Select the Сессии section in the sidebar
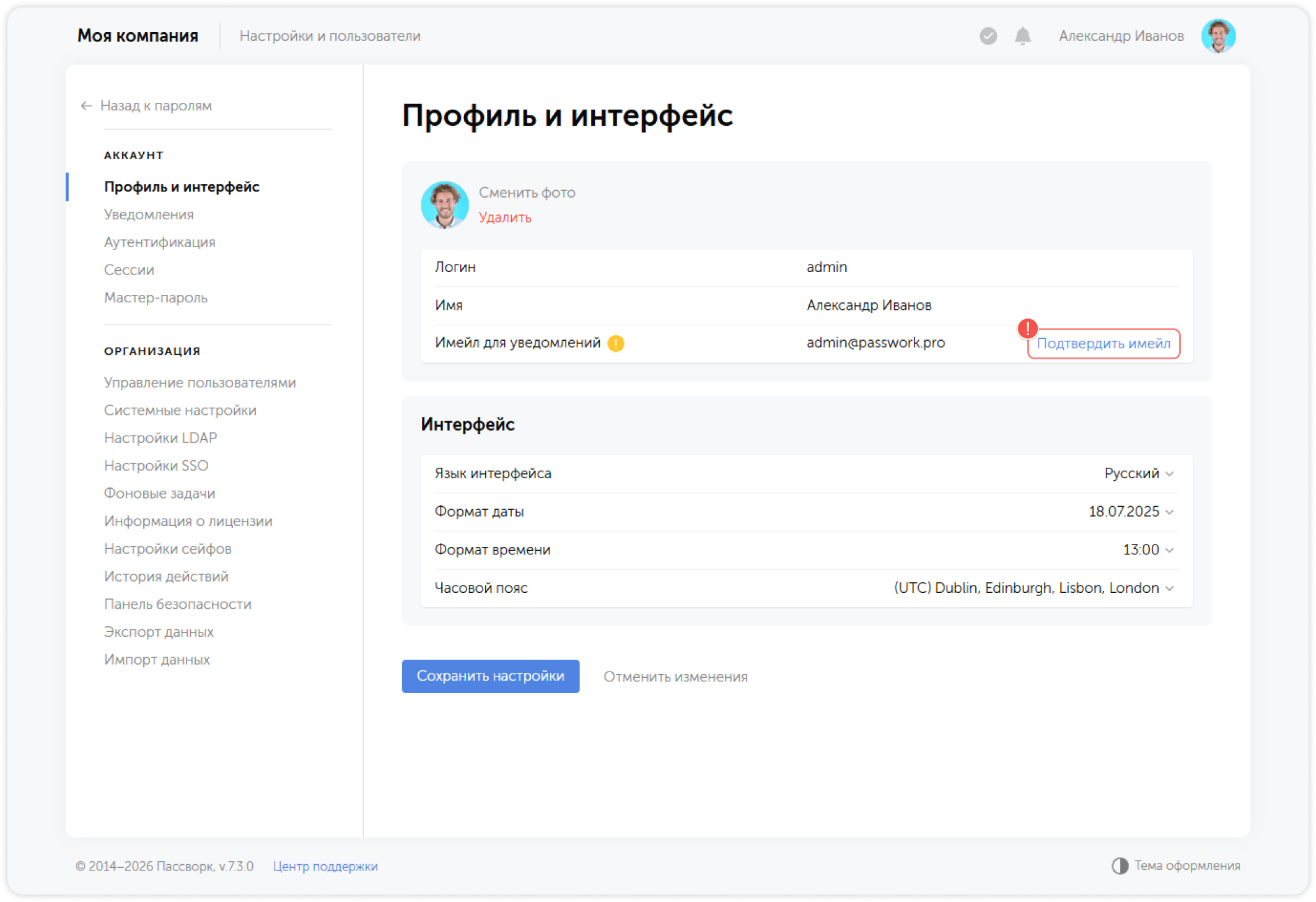 click(128, 270)
